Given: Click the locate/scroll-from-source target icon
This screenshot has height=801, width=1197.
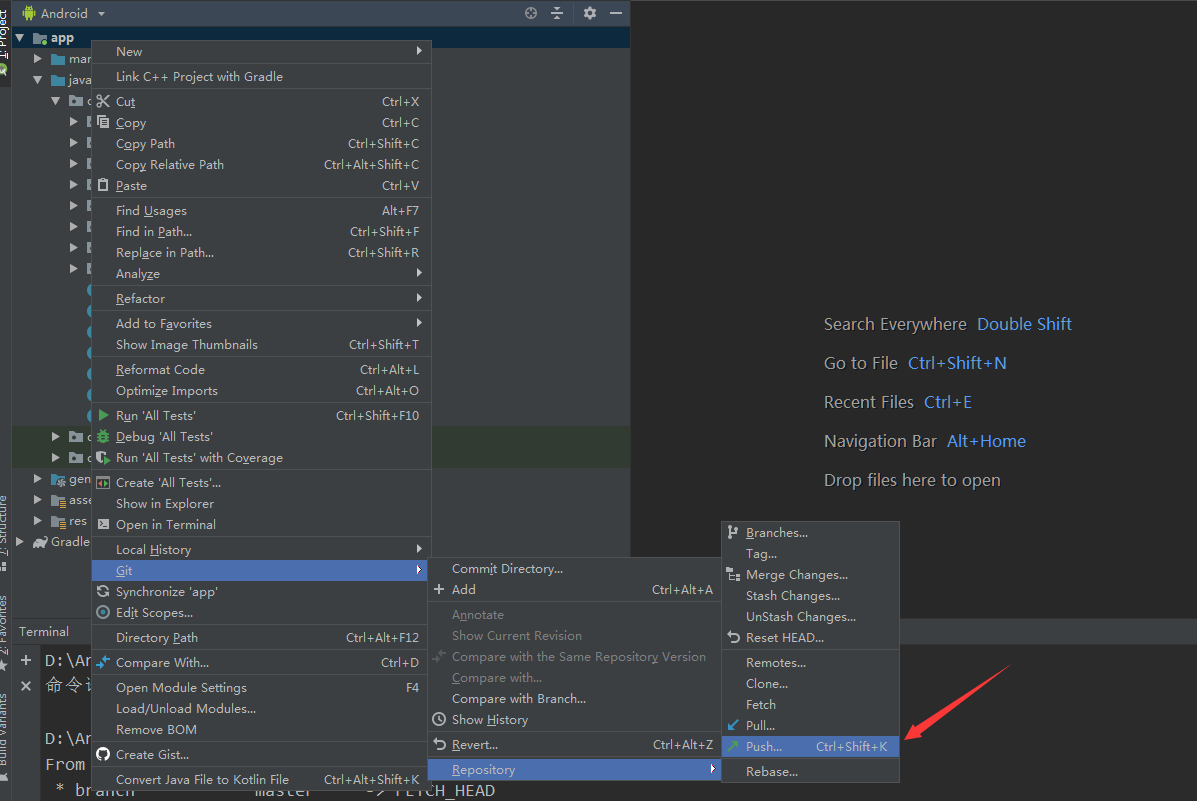Looking at the screenshot, I should [x=531, y=13].
